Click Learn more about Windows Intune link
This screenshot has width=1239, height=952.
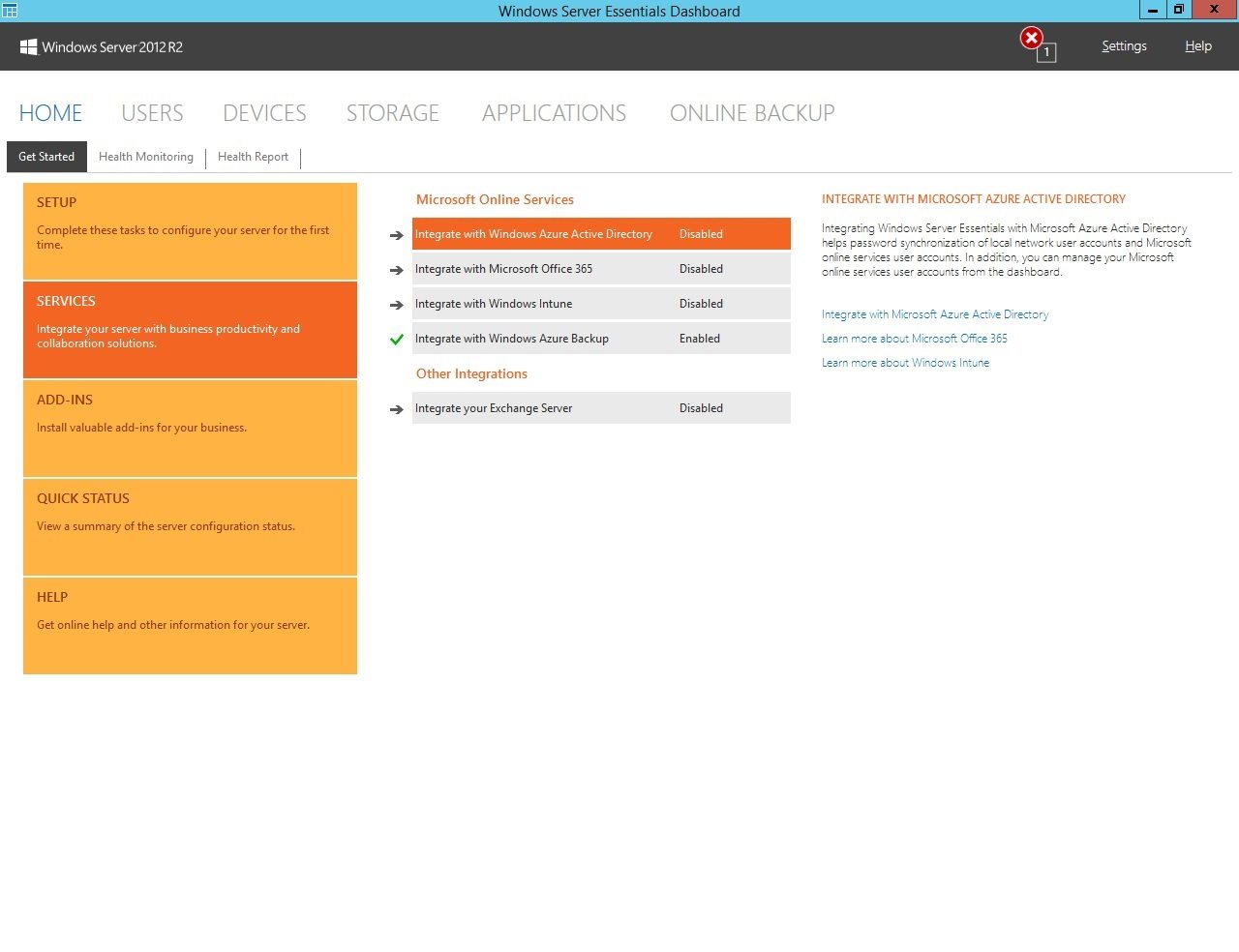[905, 363]
